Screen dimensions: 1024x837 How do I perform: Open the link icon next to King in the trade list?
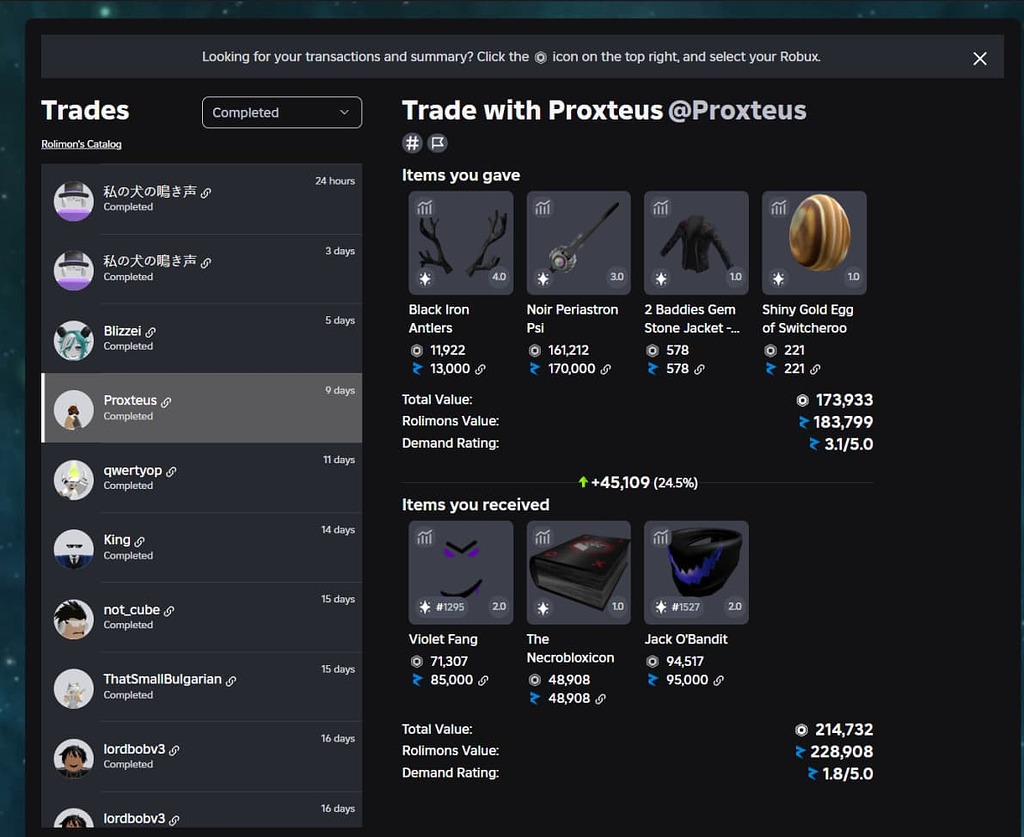[140, 541]
